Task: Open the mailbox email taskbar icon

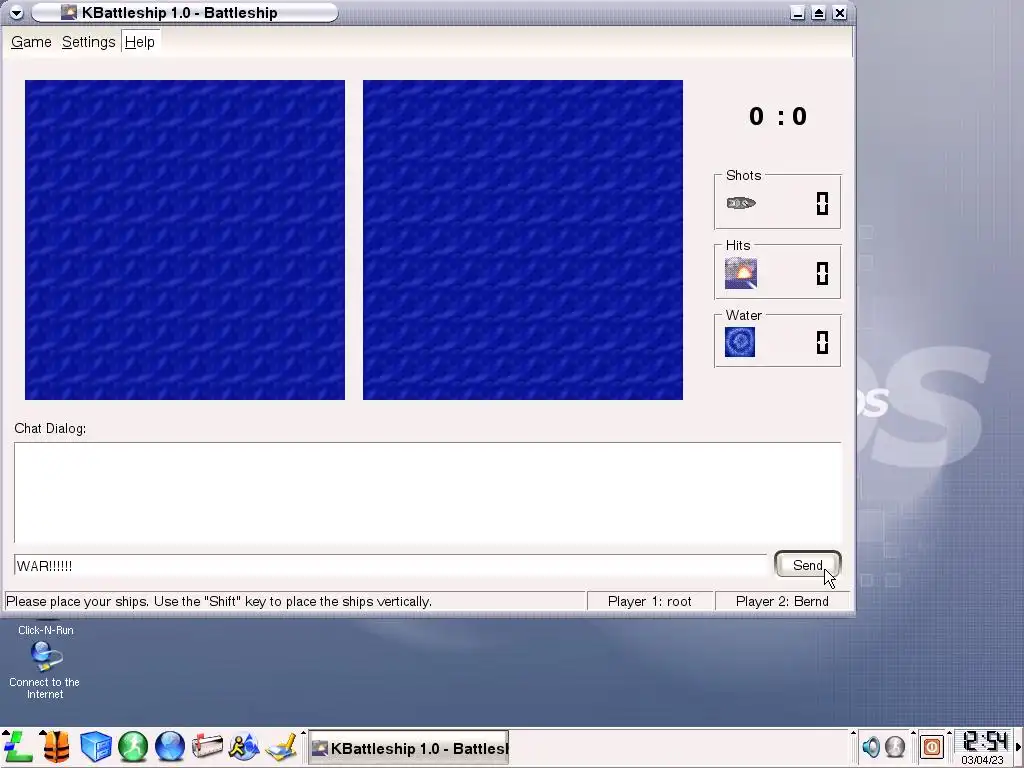Action: 208,746
